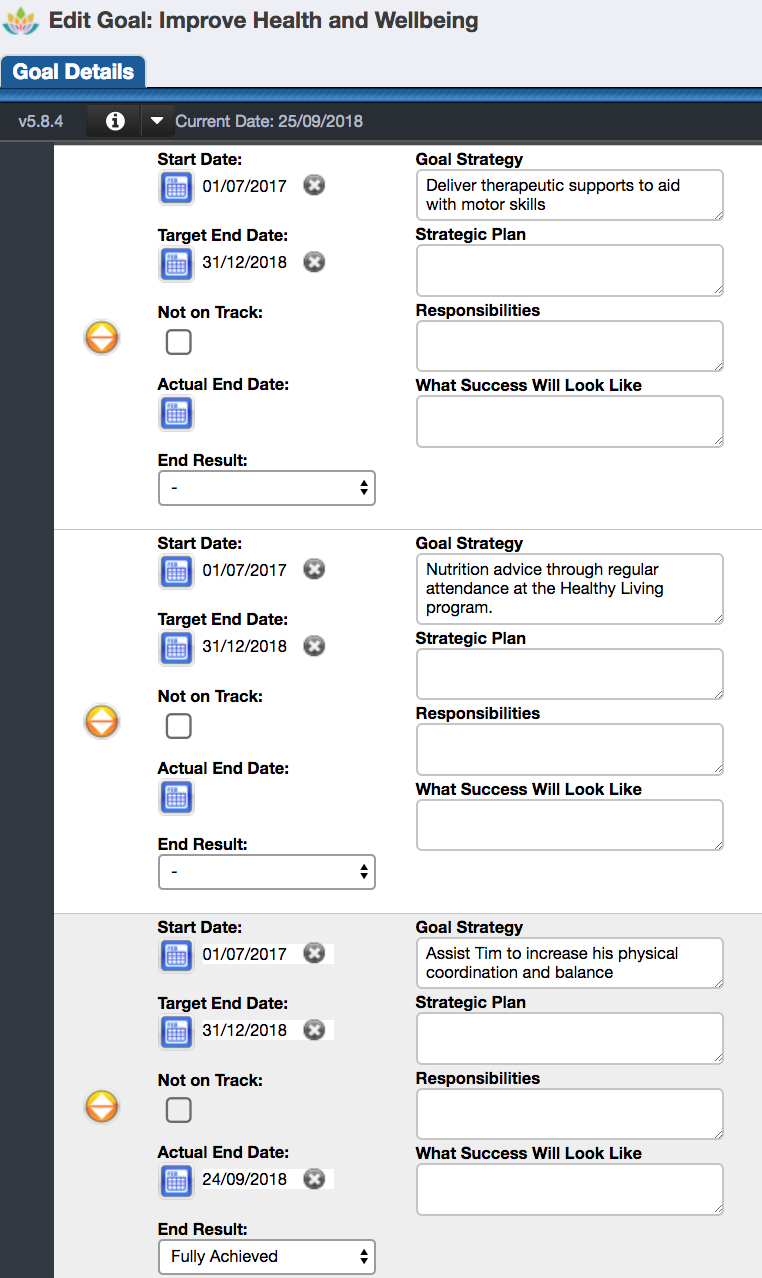Open the dropdown arrow next to the info icon
Screen dimensions: 762x1278
click(157, 121)
